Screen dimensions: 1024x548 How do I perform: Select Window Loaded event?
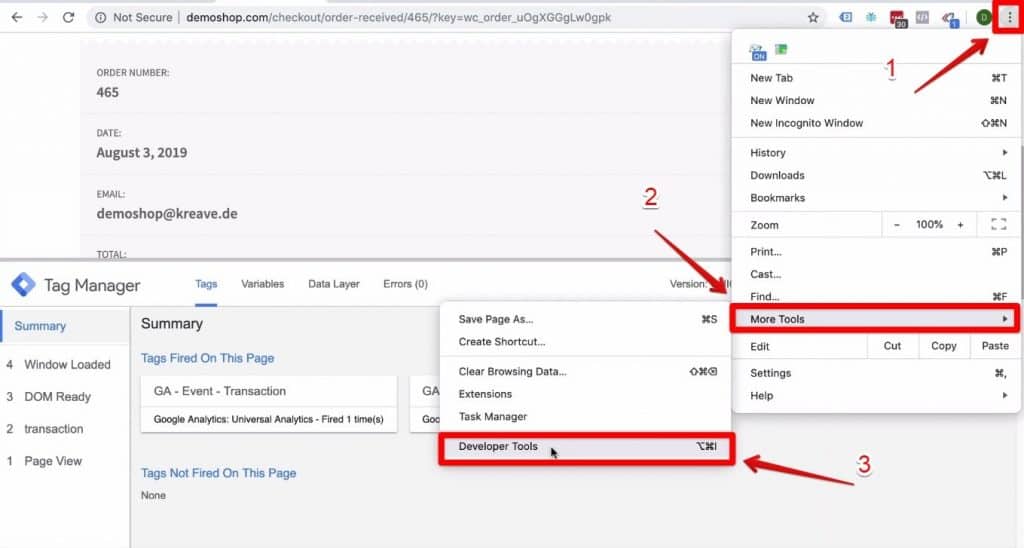click(65, 364)
